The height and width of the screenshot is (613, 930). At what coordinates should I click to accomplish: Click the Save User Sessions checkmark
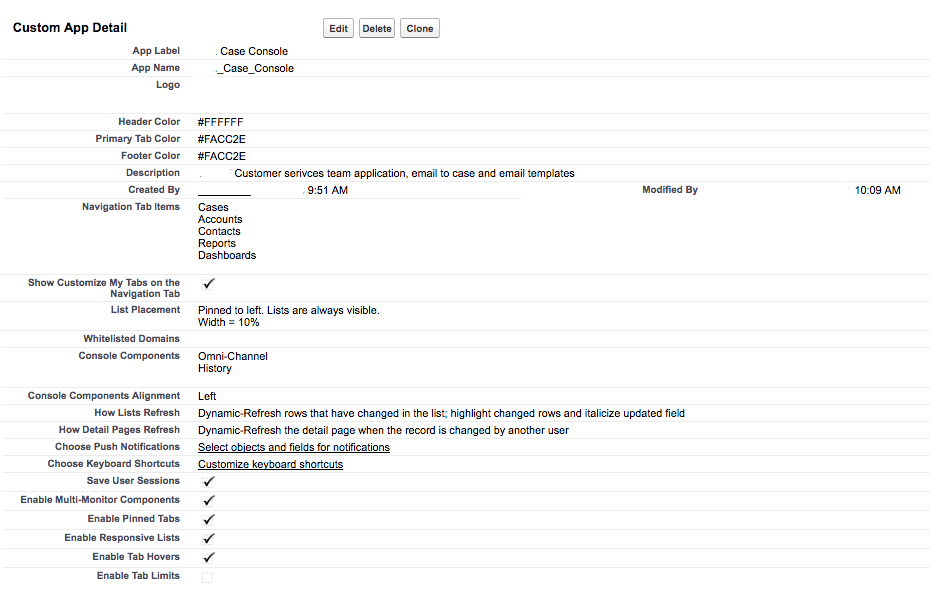(208, 481)
